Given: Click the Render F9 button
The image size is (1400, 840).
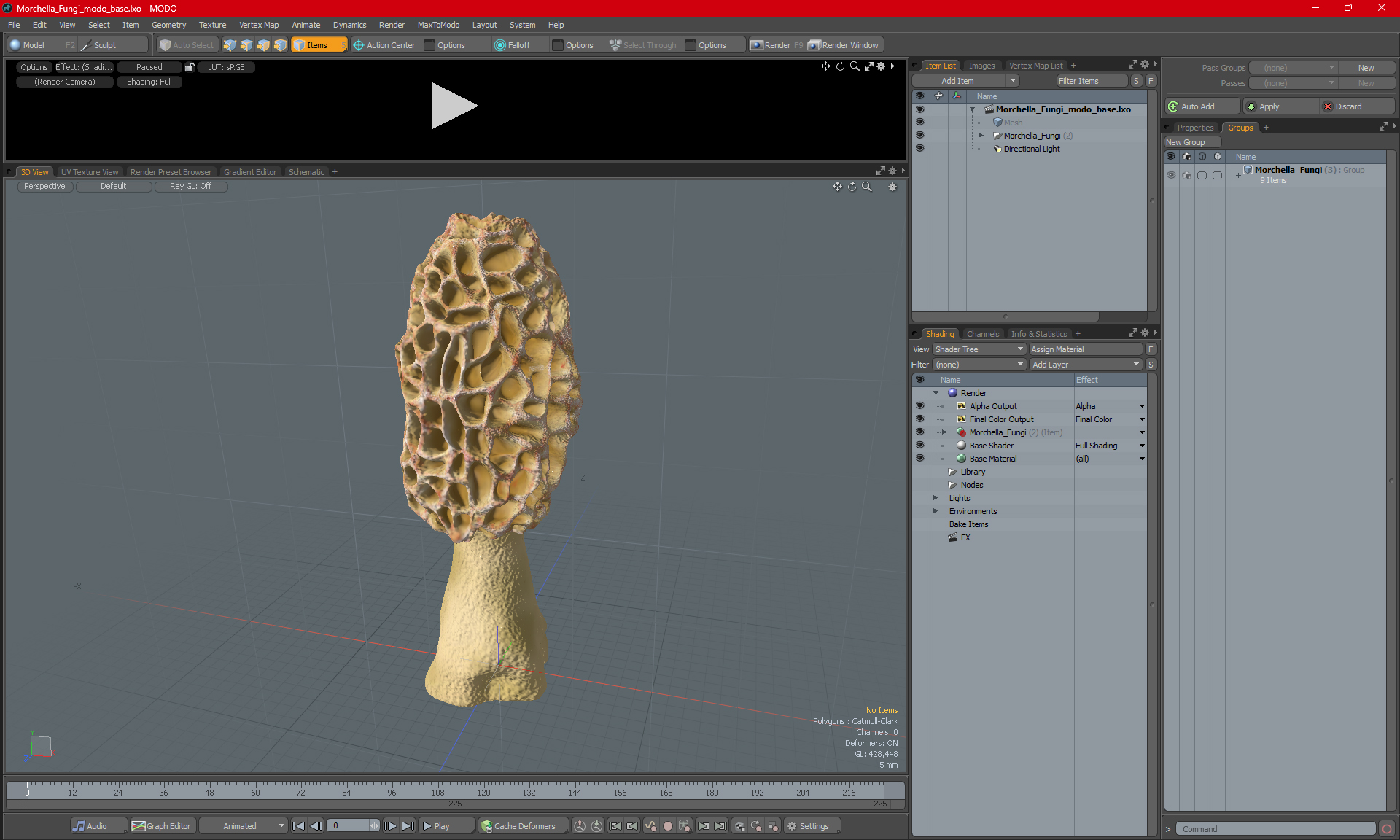Looking at the screenshot, I should (777, 45).
